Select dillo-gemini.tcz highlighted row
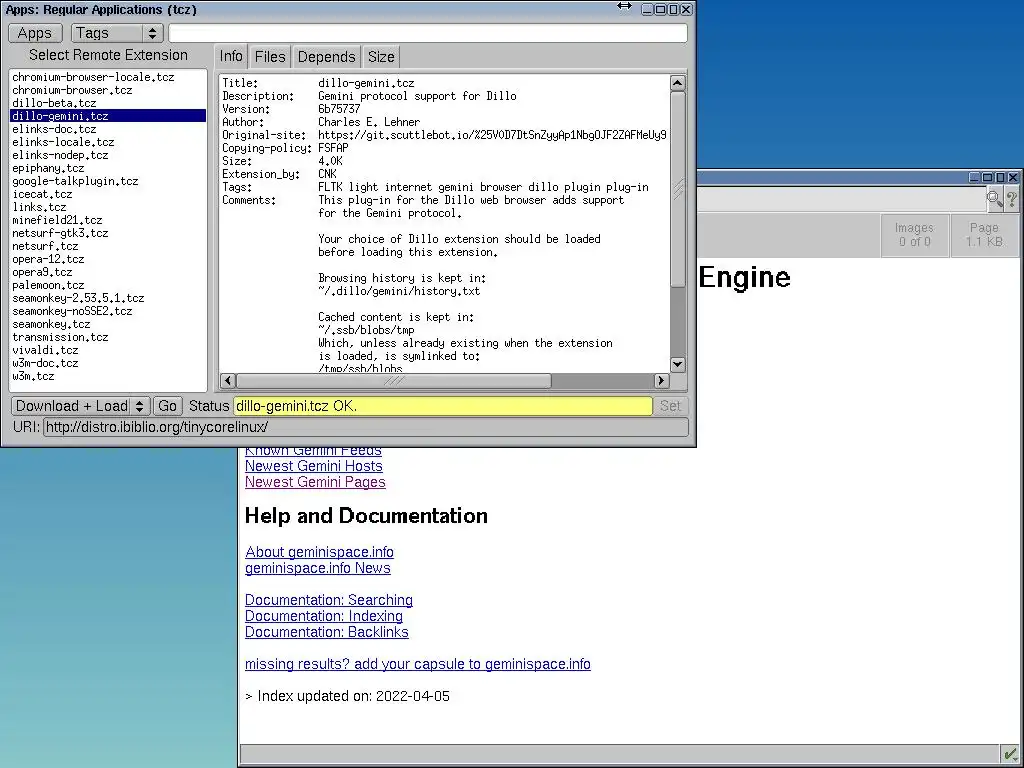Viewport: 1024px width, 768px height. [108, 116]
